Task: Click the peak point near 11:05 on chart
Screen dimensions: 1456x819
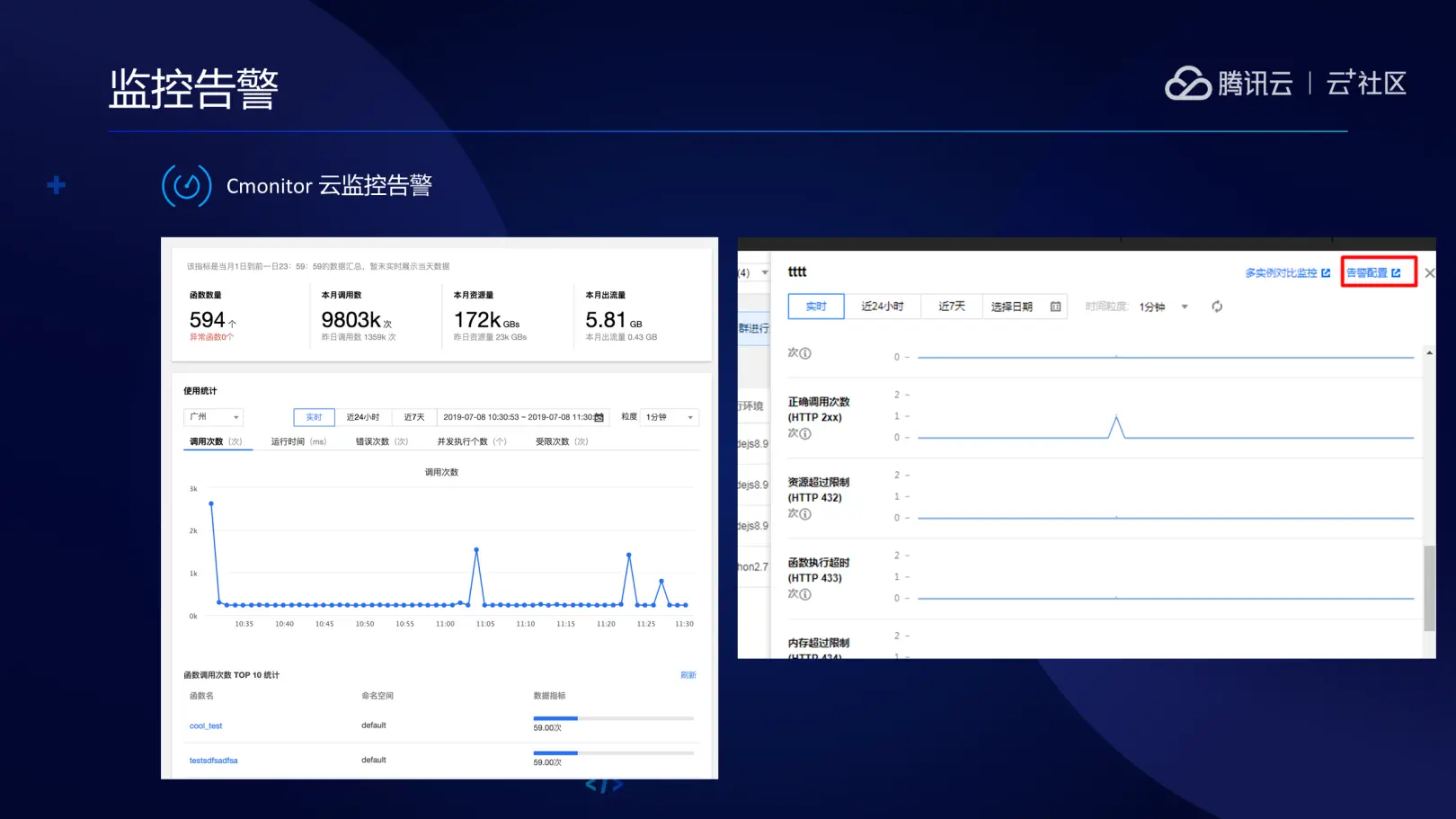Action: [x=476, y=549]
